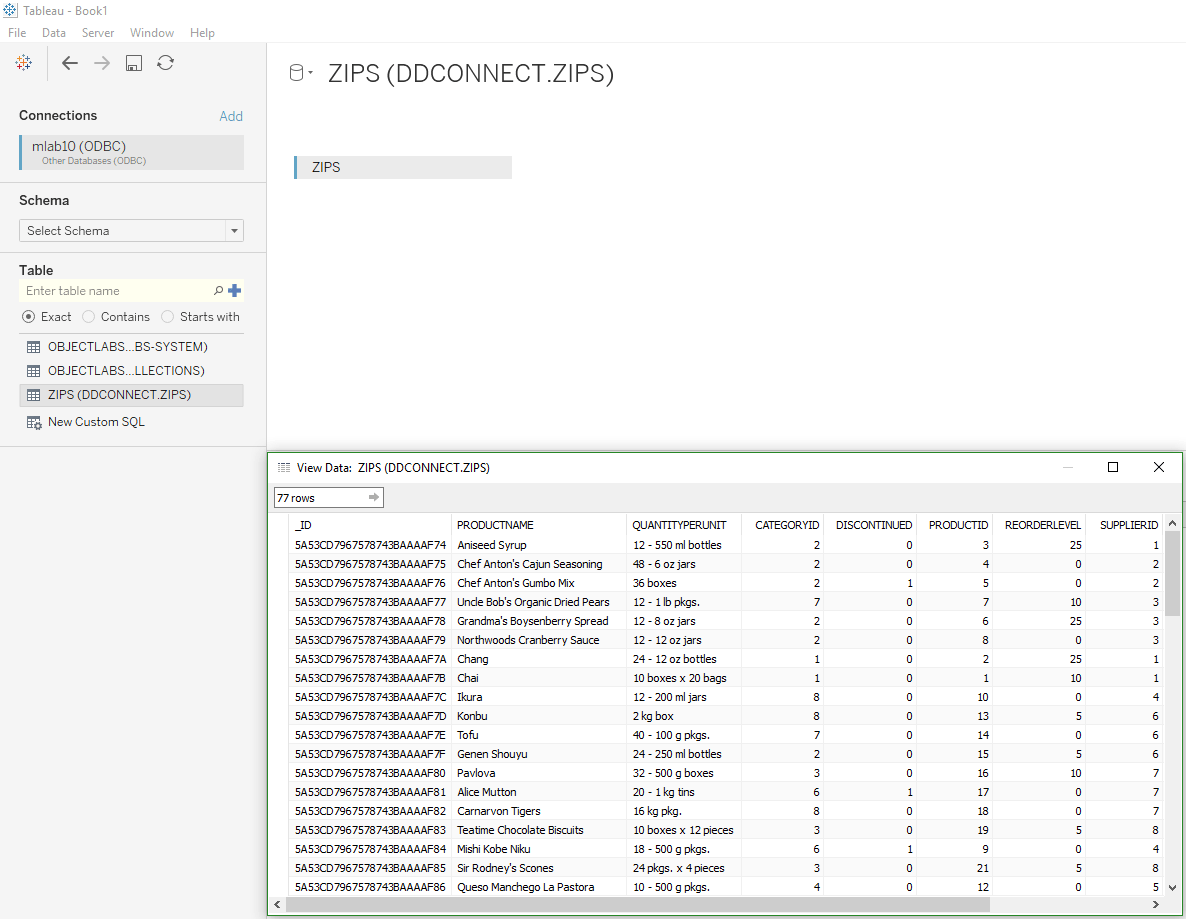Click the blue plus add-table icon

coord(234,290)
